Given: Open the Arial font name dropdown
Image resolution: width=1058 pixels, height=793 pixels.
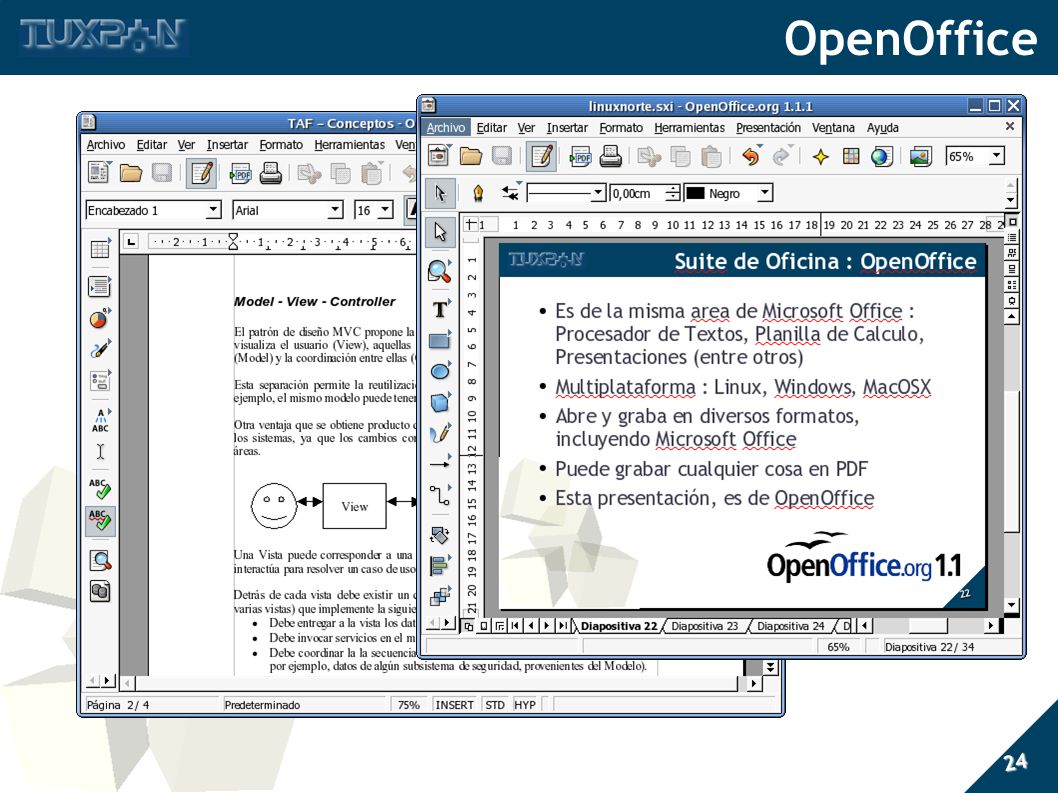Looking at the screenshot, I should 335,210.
